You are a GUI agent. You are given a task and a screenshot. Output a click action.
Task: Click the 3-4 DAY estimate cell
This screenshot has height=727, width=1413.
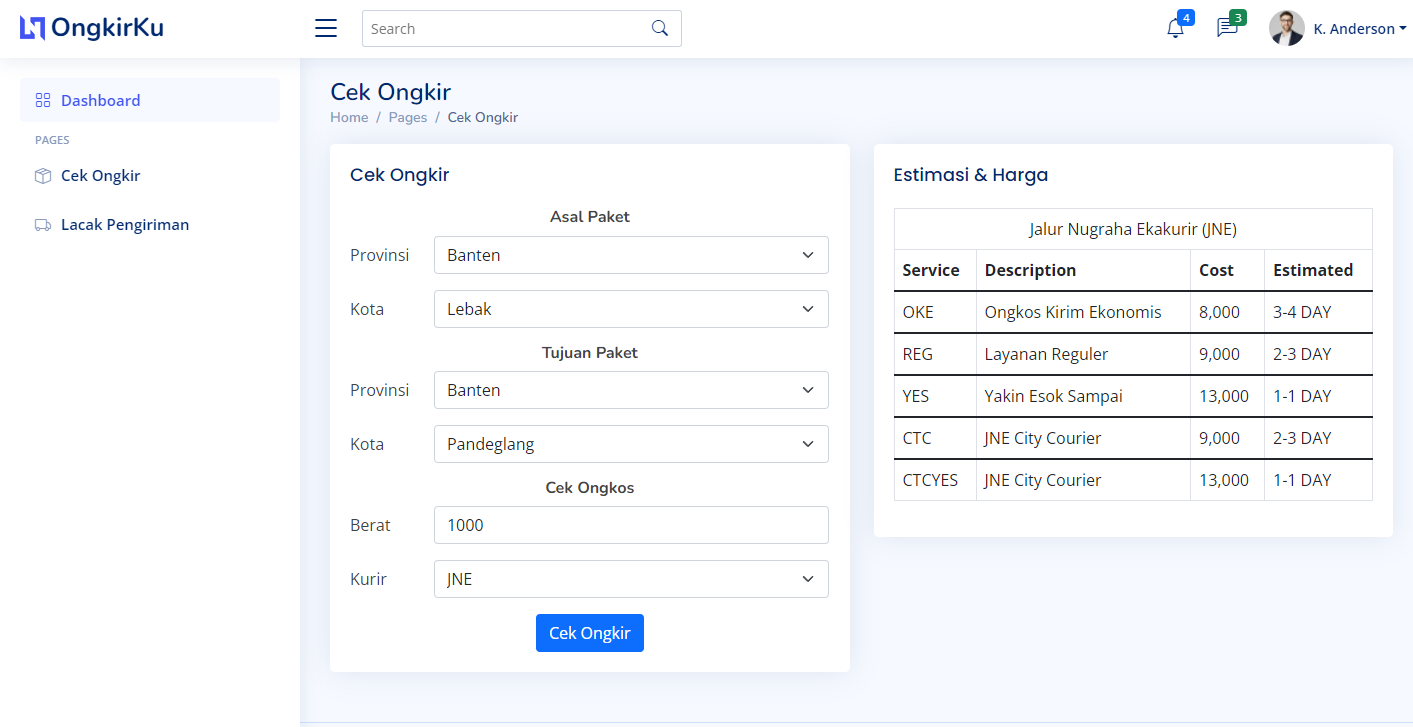pos(1318,312)
